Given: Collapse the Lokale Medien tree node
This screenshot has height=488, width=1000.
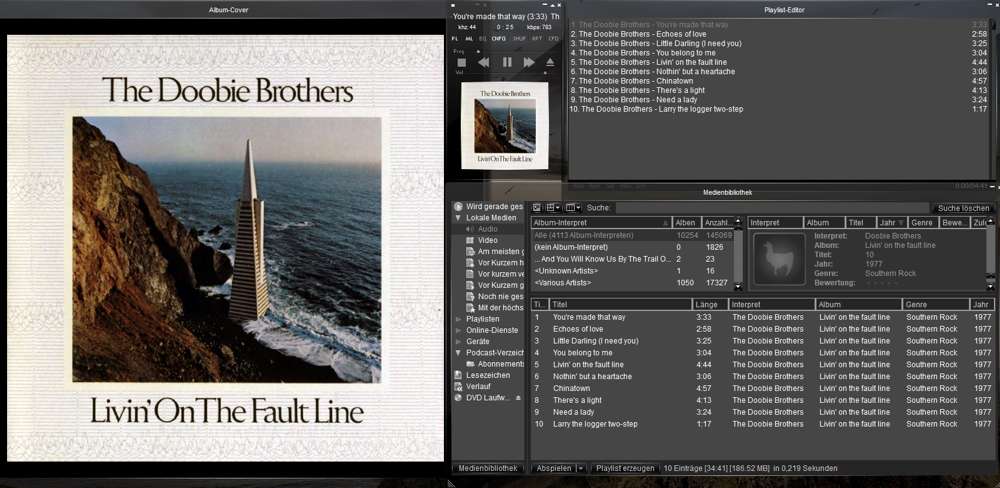Looking at the screenshot, I should (458, 218).
